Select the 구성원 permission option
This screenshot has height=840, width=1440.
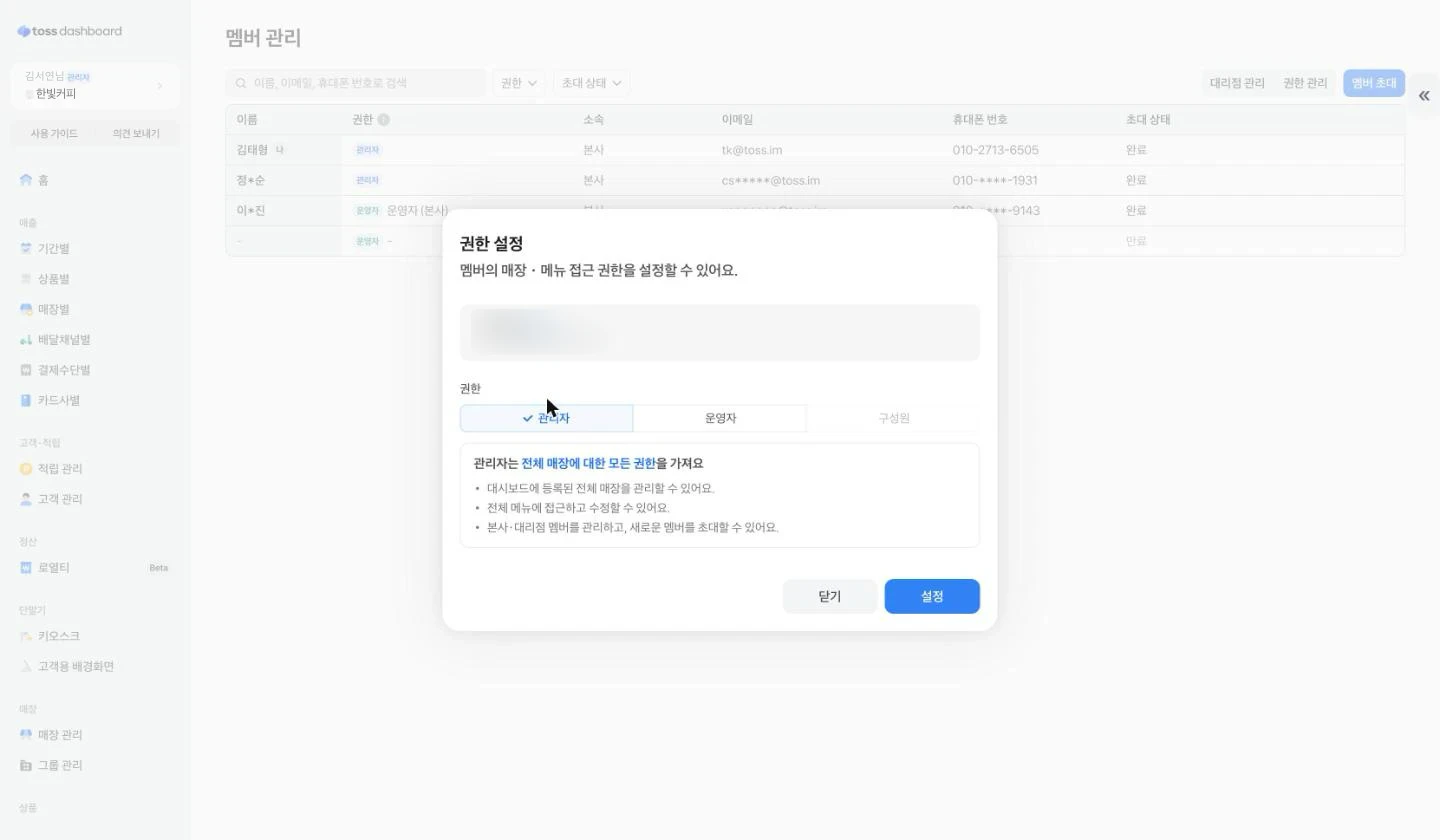(893, 418)
